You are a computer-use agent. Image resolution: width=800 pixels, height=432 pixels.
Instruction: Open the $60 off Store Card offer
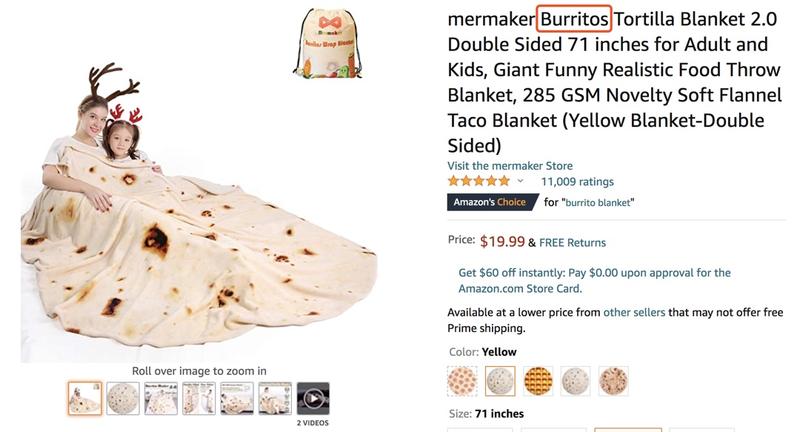tap(594, 279)
